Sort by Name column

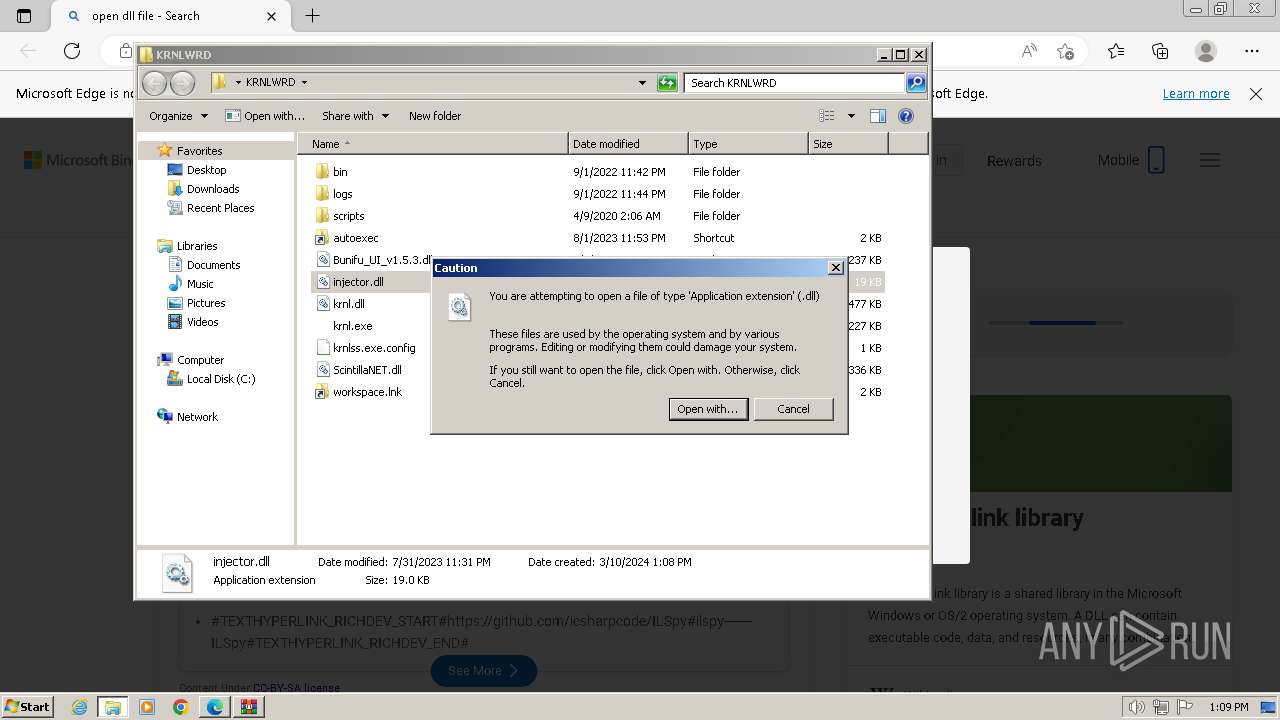point(432,144)
